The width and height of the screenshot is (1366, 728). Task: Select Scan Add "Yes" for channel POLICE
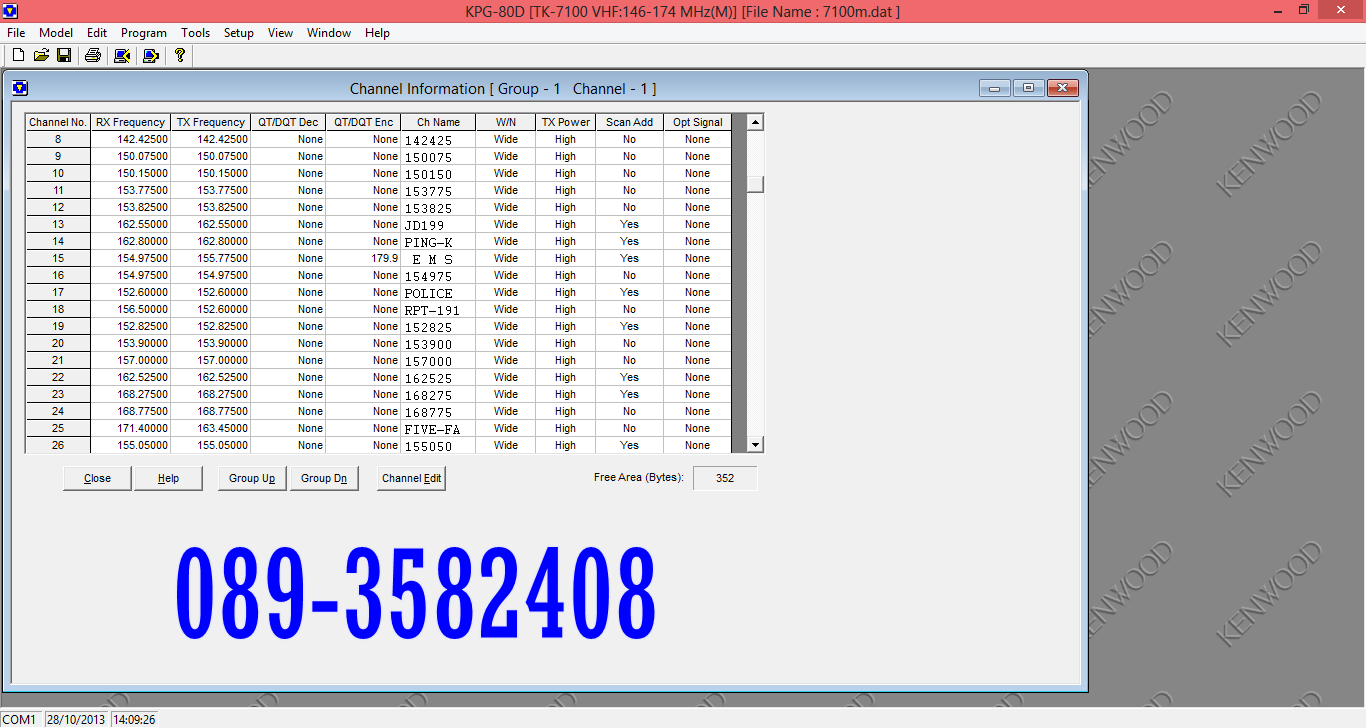click(630, 293)
